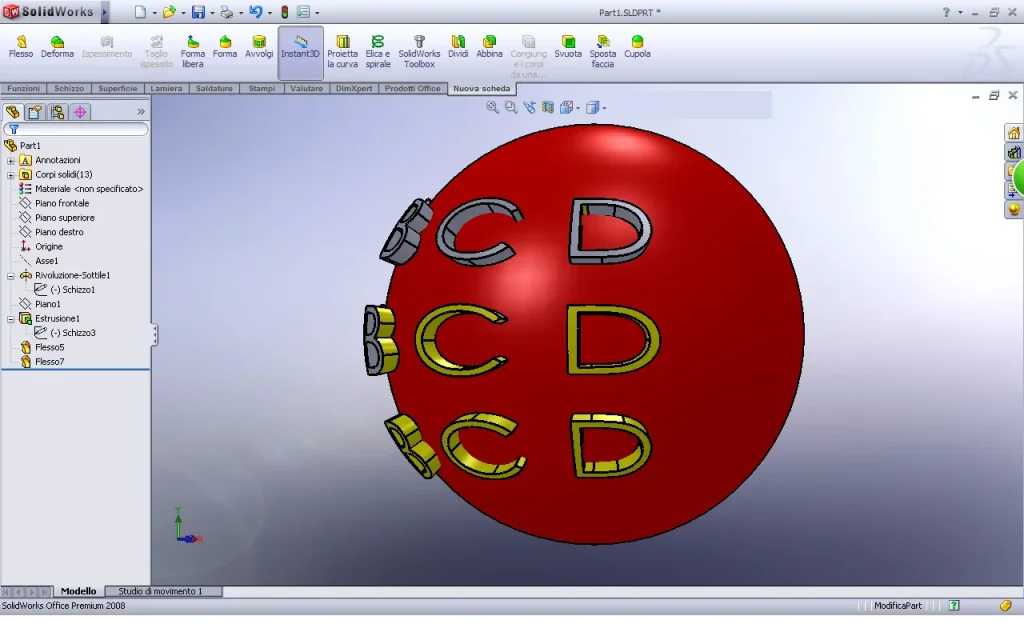This screenshot has height=640, width=1024.
Task: Open the FeatureManager design tree tab
Action: 12,112
